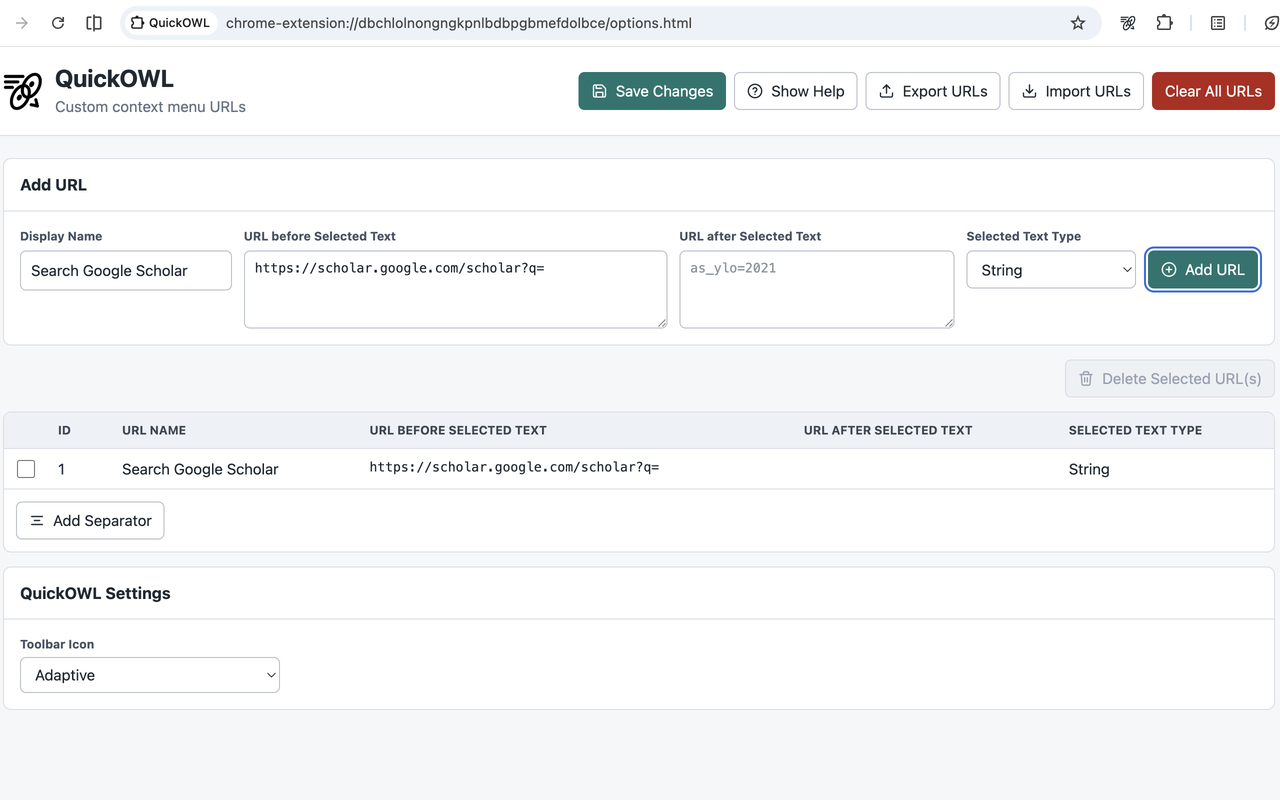Click the URL after Selected Text textarea
This screenshot has height=800, width=1280.
click(817, 289)
